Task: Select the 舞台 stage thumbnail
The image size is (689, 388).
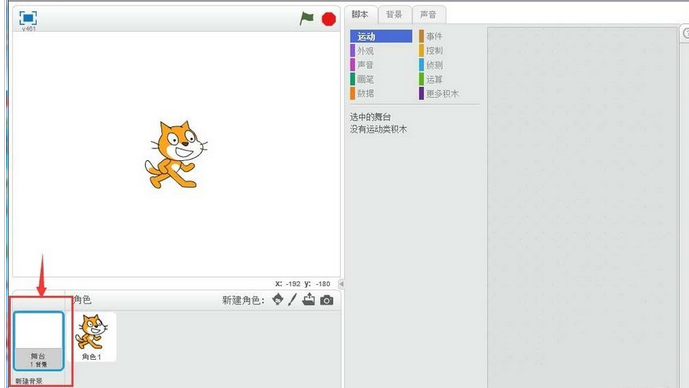Action: [x=39, y=341]
